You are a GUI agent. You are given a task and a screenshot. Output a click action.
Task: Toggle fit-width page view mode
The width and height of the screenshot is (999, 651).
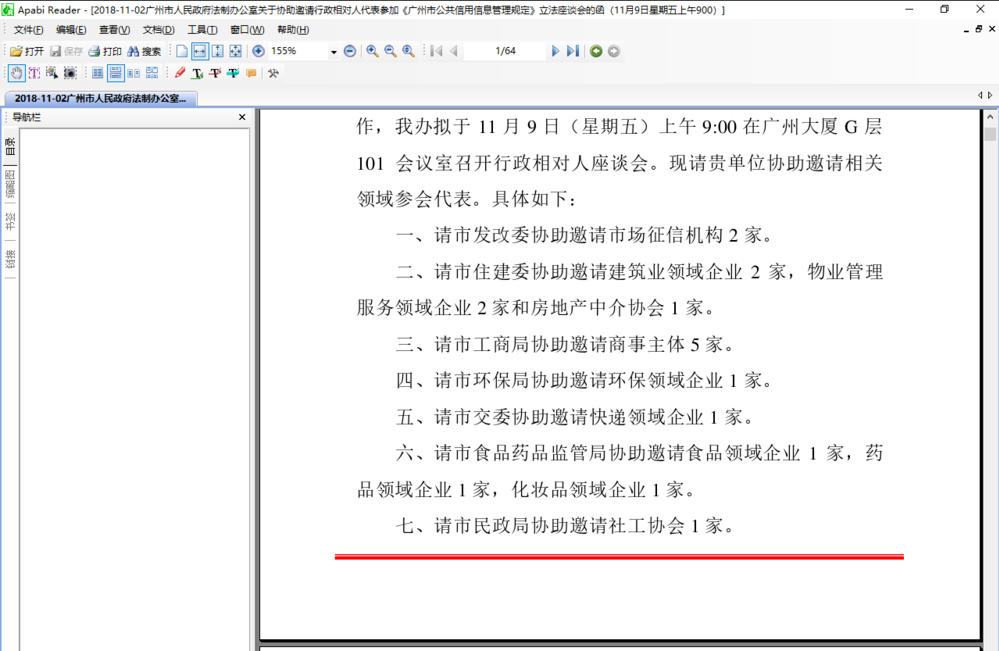[200, 51]
